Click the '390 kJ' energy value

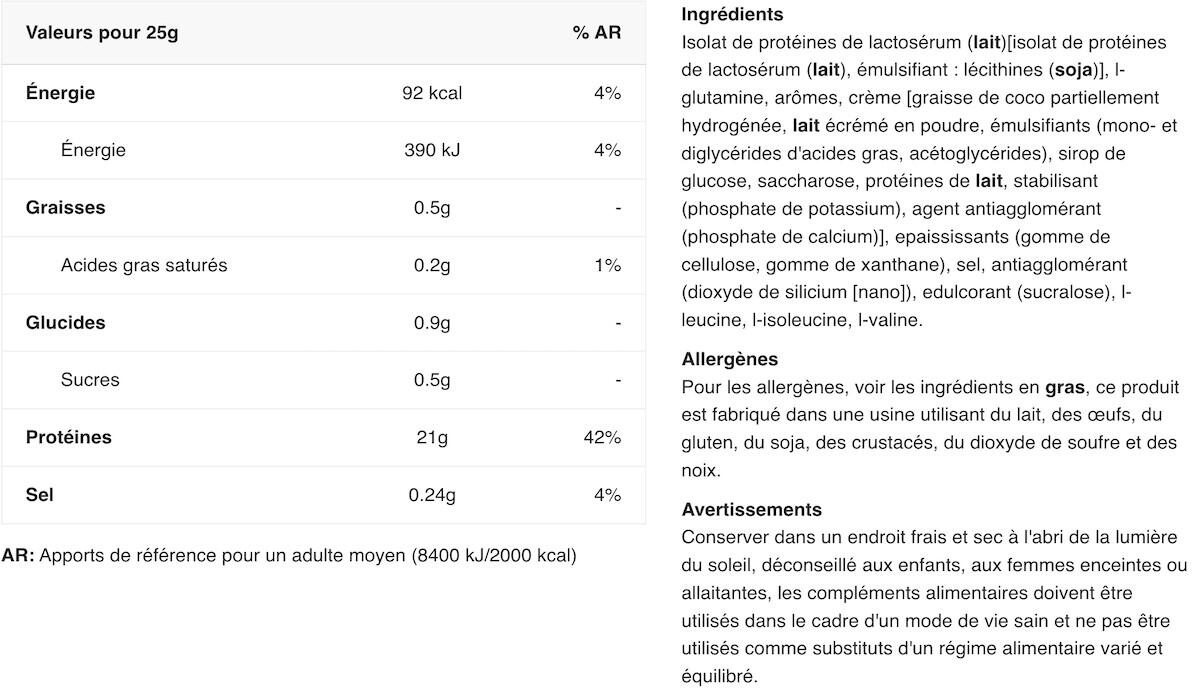point(431,150)
